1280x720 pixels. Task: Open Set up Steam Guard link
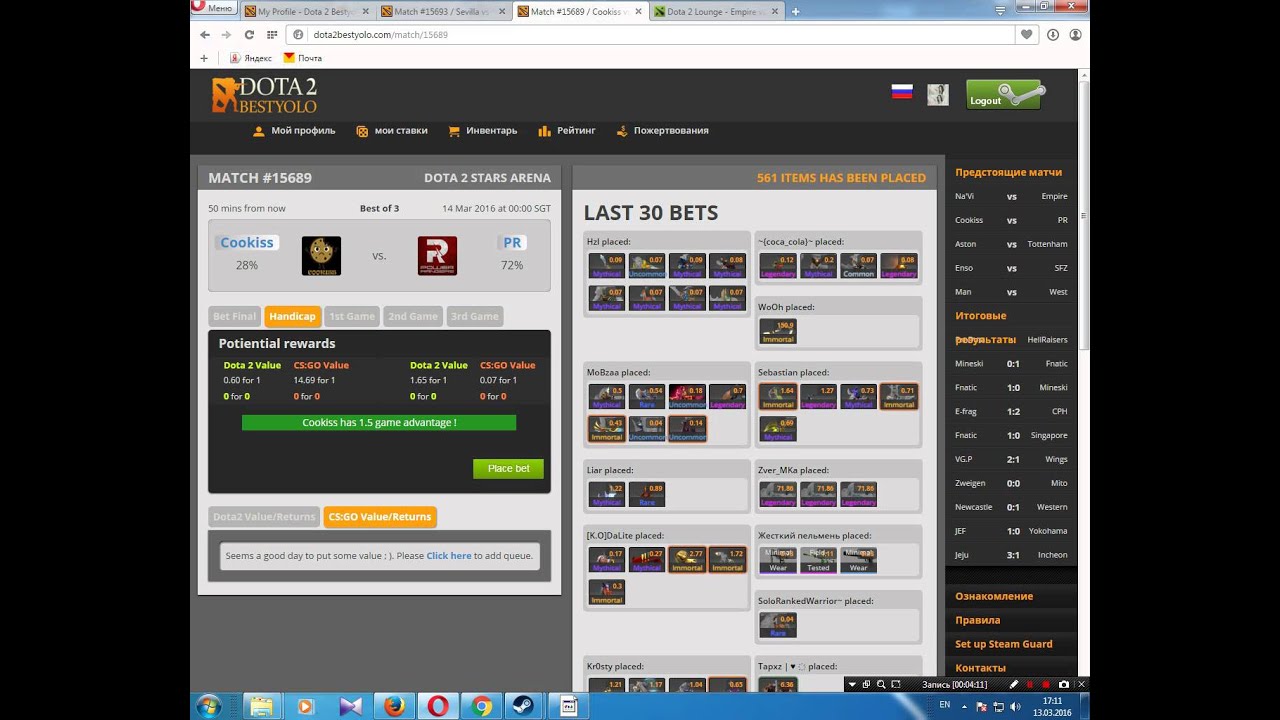(1003, 644)
